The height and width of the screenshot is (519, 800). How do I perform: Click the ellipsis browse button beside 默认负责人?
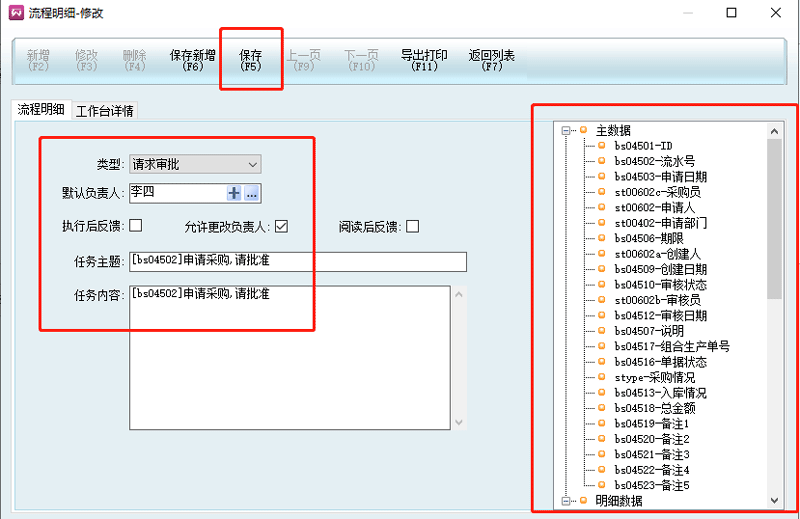tap(252, 194)
